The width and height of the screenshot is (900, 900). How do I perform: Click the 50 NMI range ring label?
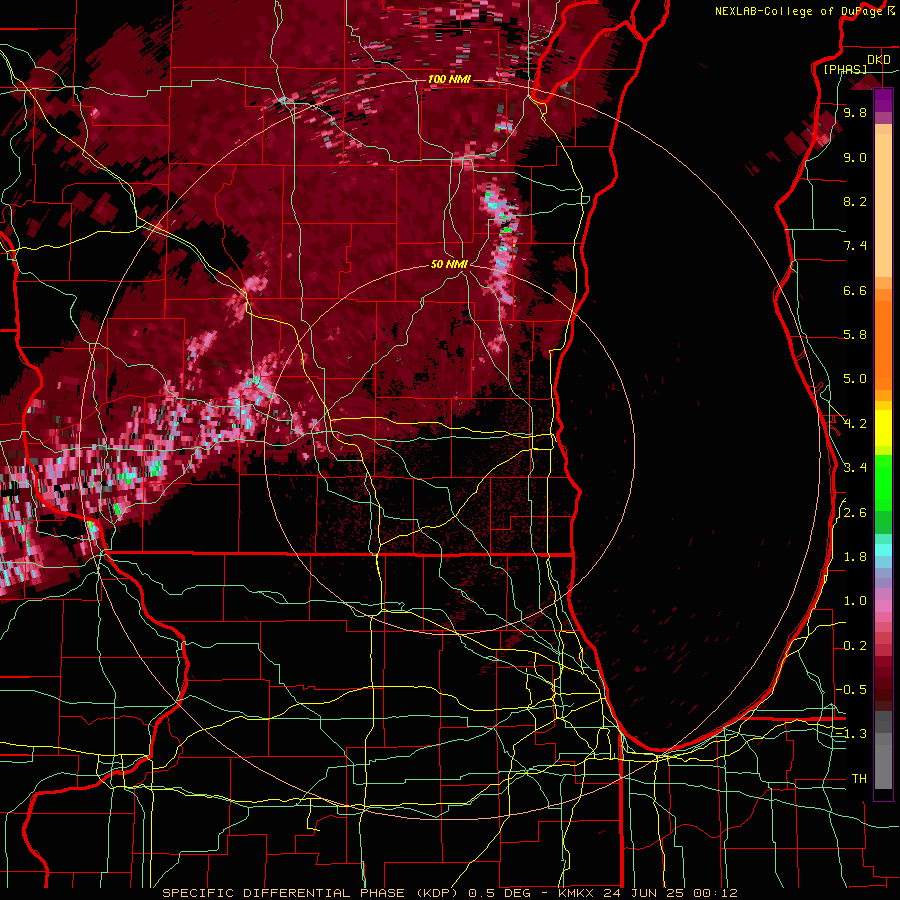[x=449, y=265]
